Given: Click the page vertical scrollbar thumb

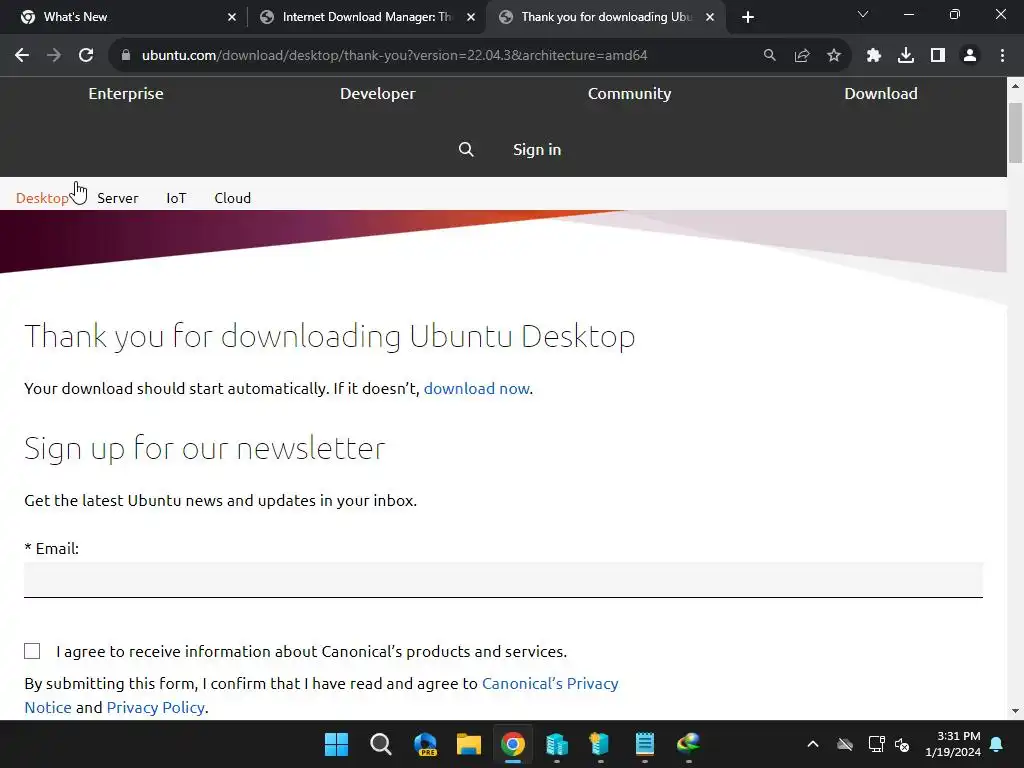Looking at the screenshot, I should [x=1015, y=133].
